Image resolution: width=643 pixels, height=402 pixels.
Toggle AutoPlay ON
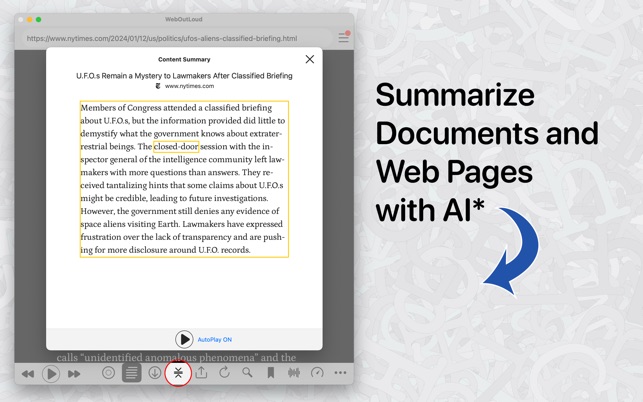click(214, 340)
